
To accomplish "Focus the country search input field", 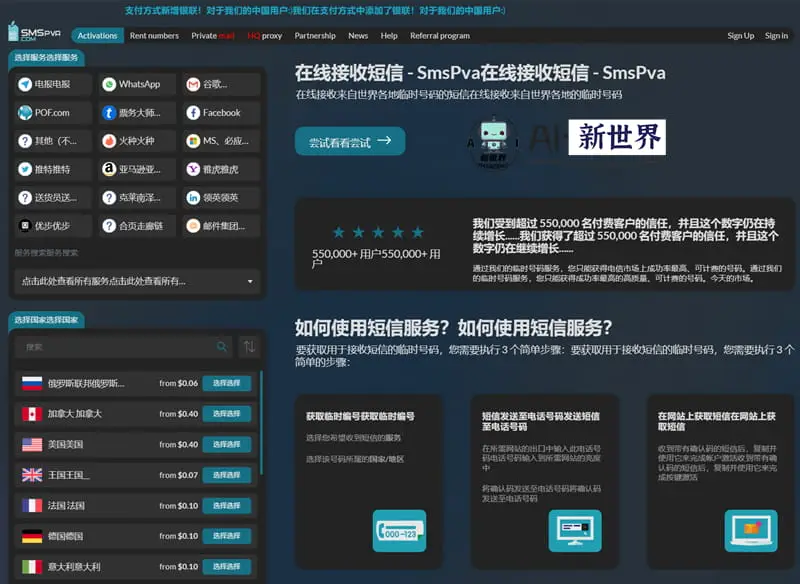I will (115, 347).
